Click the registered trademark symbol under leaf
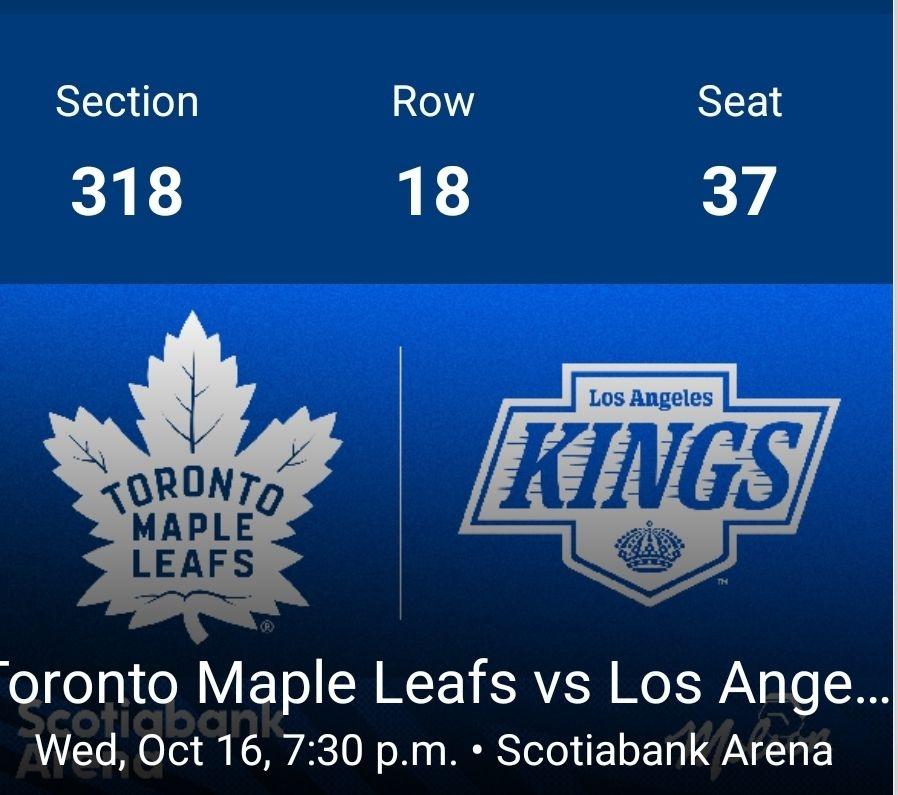 point(267,627)
